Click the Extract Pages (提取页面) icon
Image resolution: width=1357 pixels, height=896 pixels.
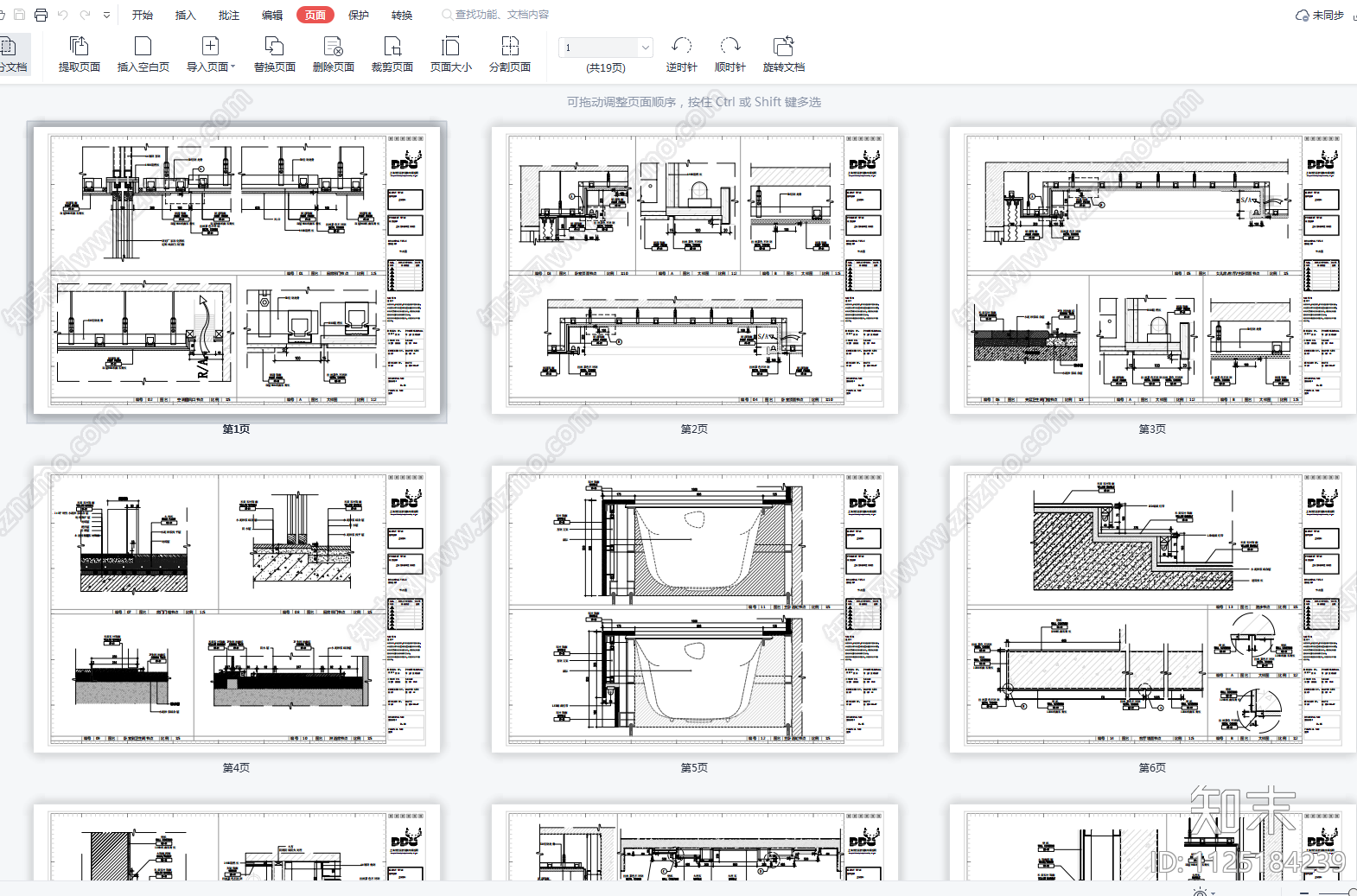pos(79,46)
